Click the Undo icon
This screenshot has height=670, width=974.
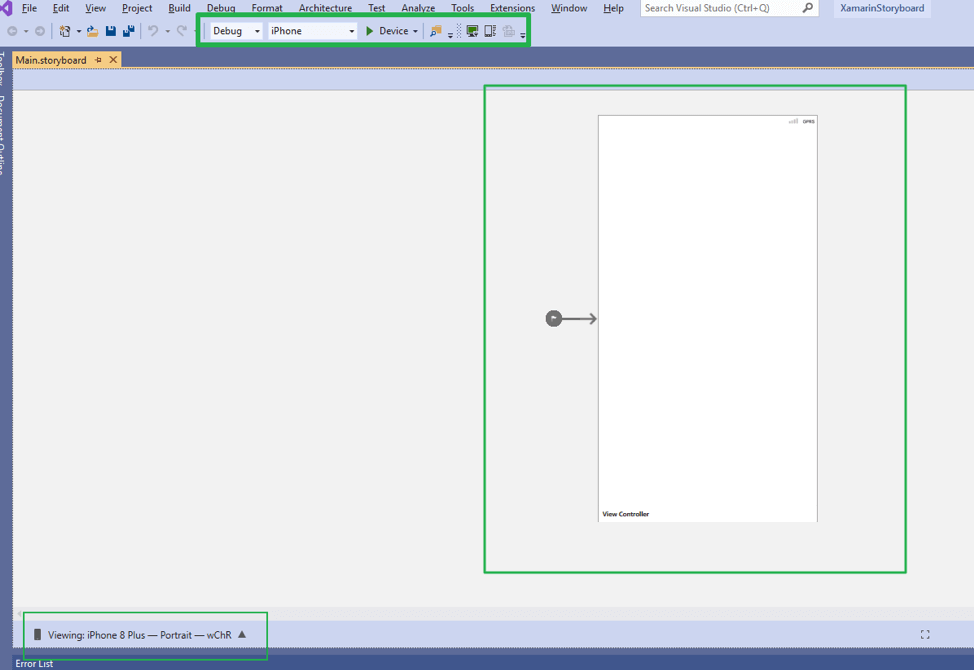point(151,31)
